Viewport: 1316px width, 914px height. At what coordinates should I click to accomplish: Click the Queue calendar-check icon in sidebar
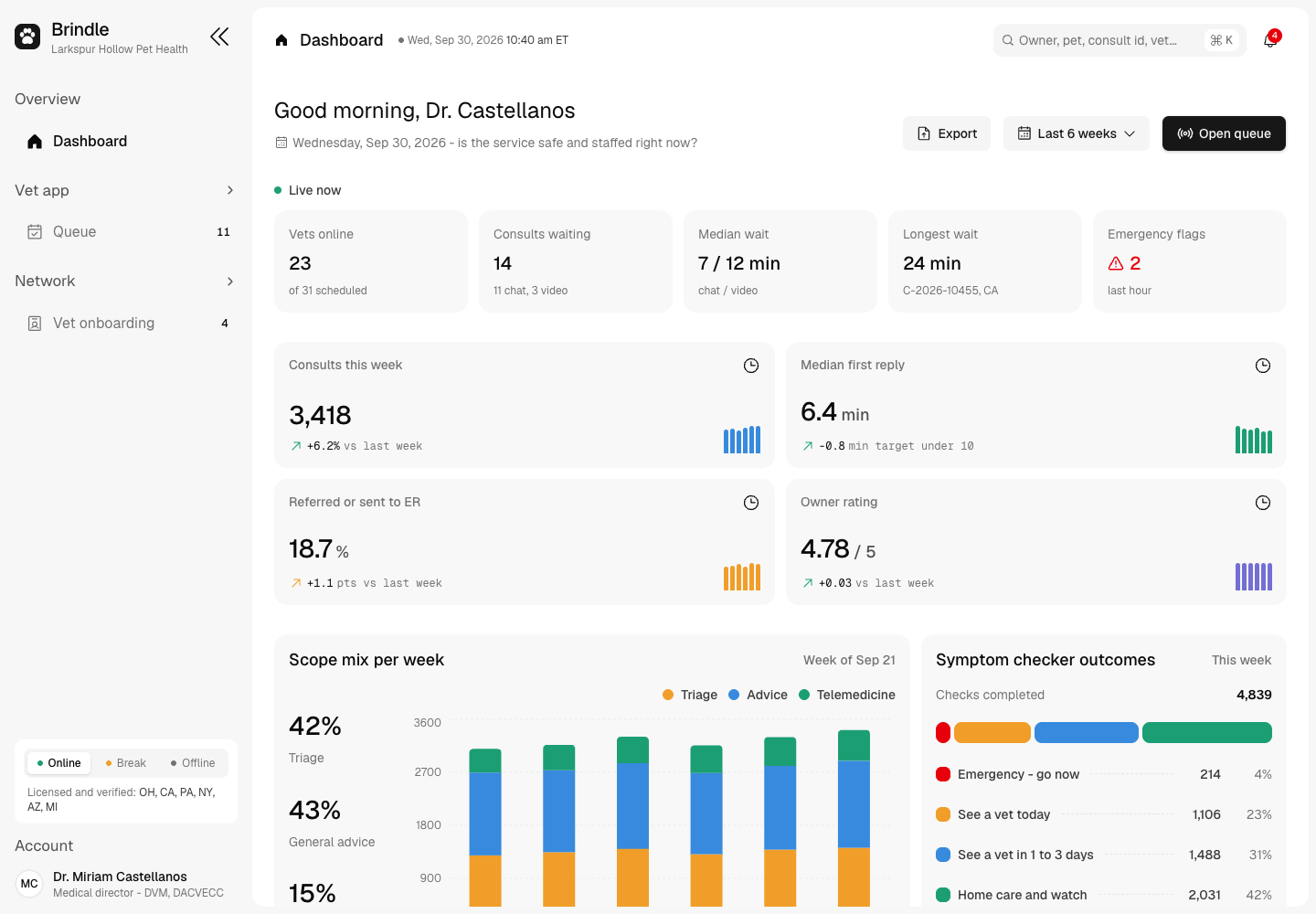click(35, 232)
